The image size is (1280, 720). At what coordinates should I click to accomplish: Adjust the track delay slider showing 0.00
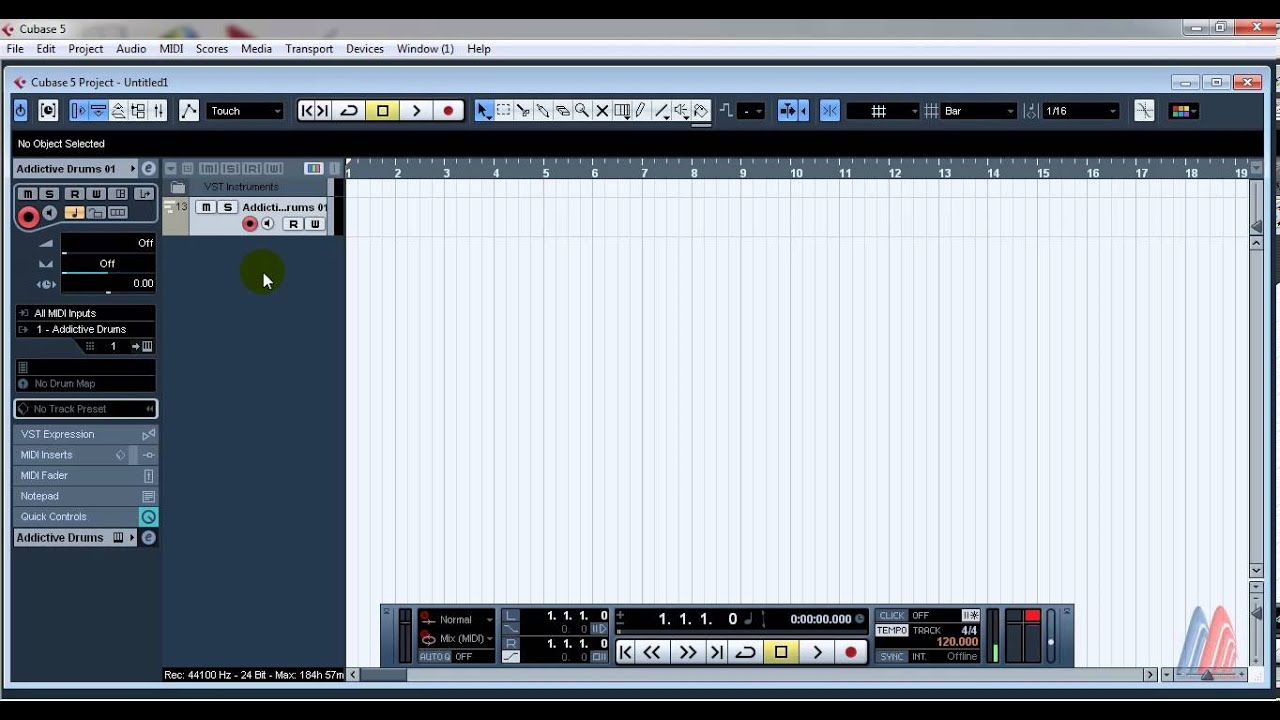pos(108,284)
